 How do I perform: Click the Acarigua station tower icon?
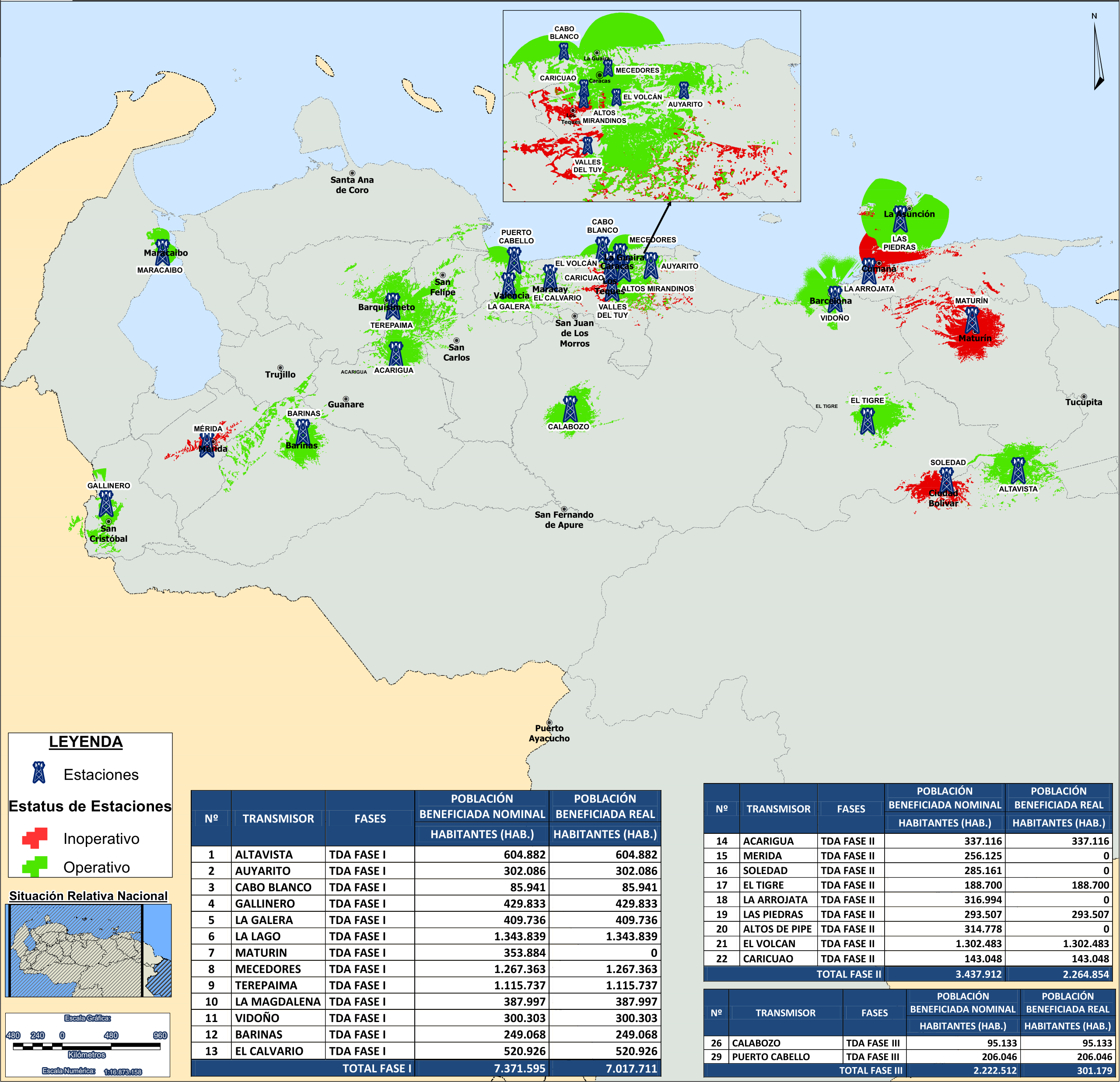(395, 353)
